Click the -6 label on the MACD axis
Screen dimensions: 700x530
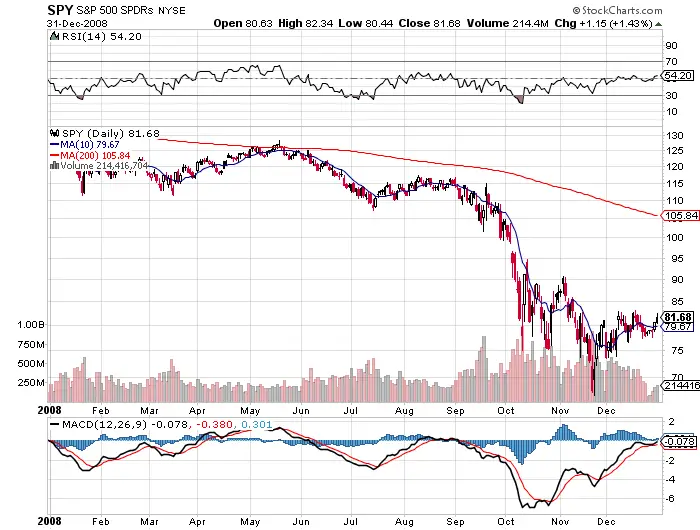tap(670, 499)
